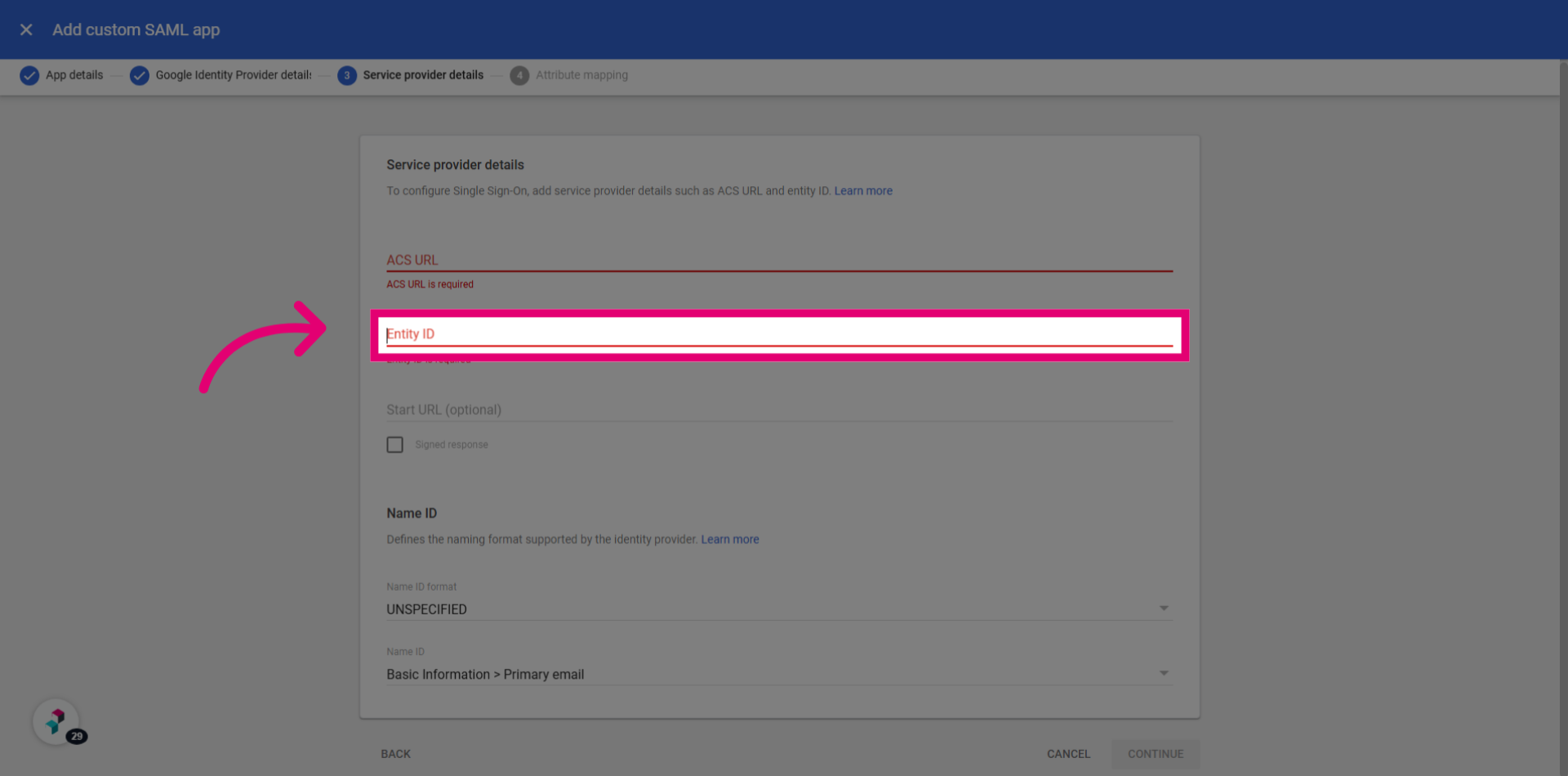Open Learn more link under Name ID
This screenshot has width=1568, height=776.
[x=730, y=540]
